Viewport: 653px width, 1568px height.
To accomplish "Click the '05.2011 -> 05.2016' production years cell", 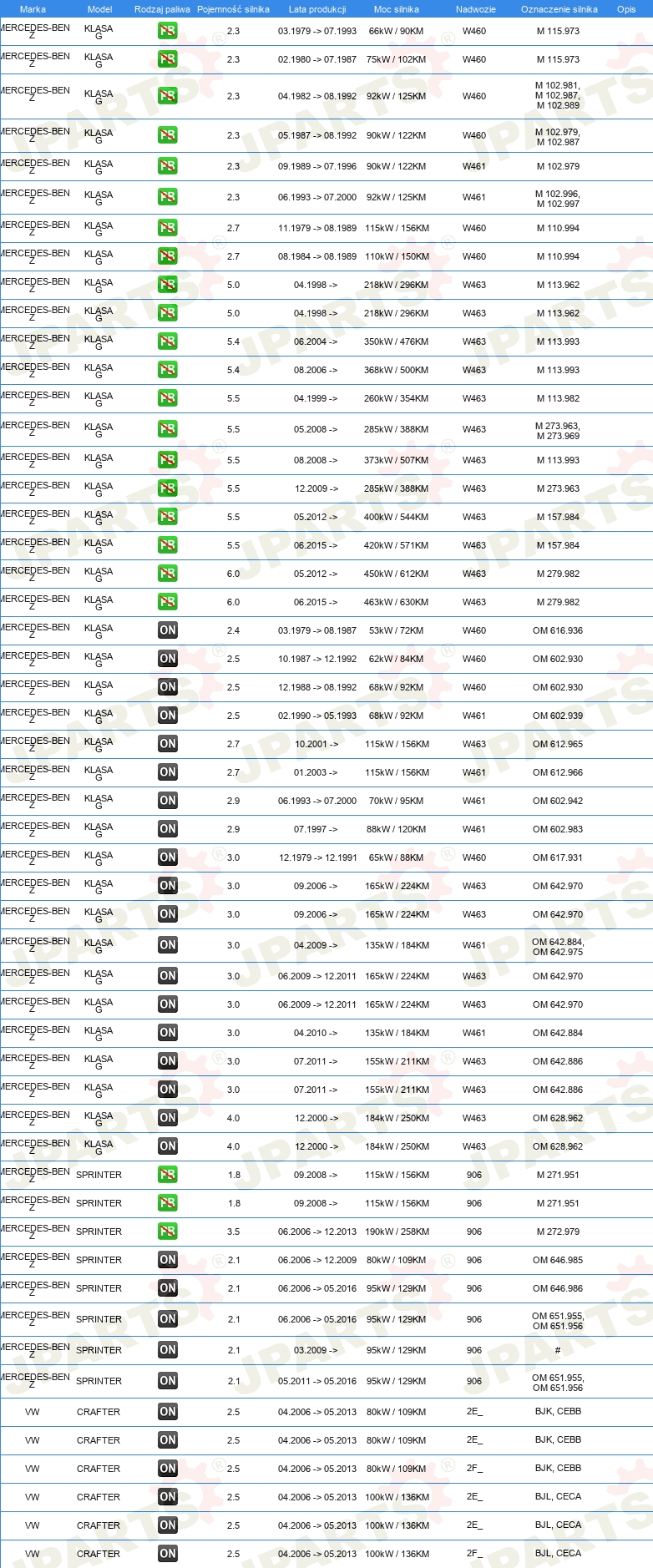I will pyautogui.click(x=317, y=1381).
